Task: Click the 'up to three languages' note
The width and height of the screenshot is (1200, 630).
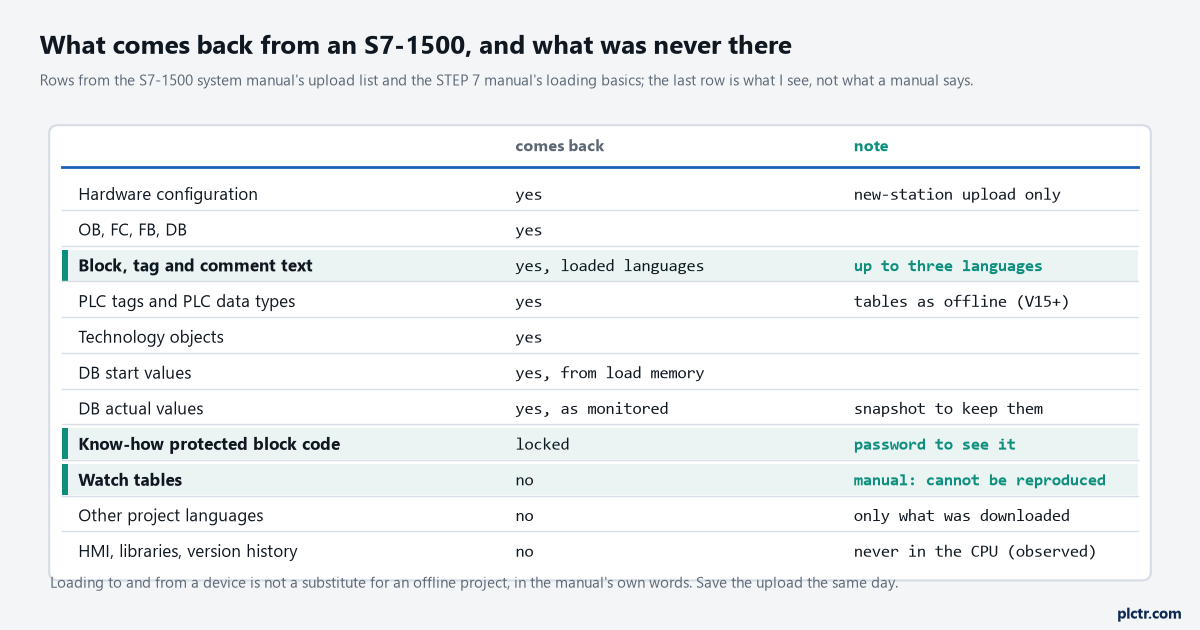Action: (947, 266)
